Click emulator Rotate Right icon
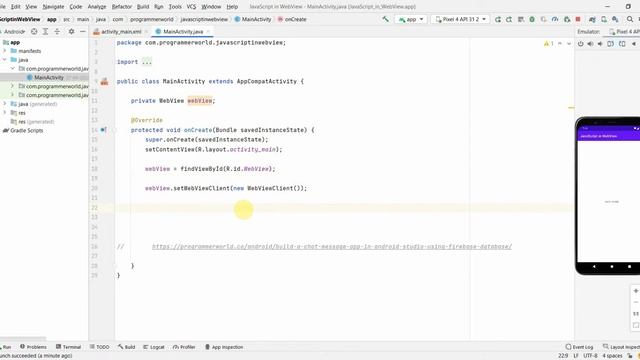The width and height of the screenshot is (640, 360). point(622,44)
